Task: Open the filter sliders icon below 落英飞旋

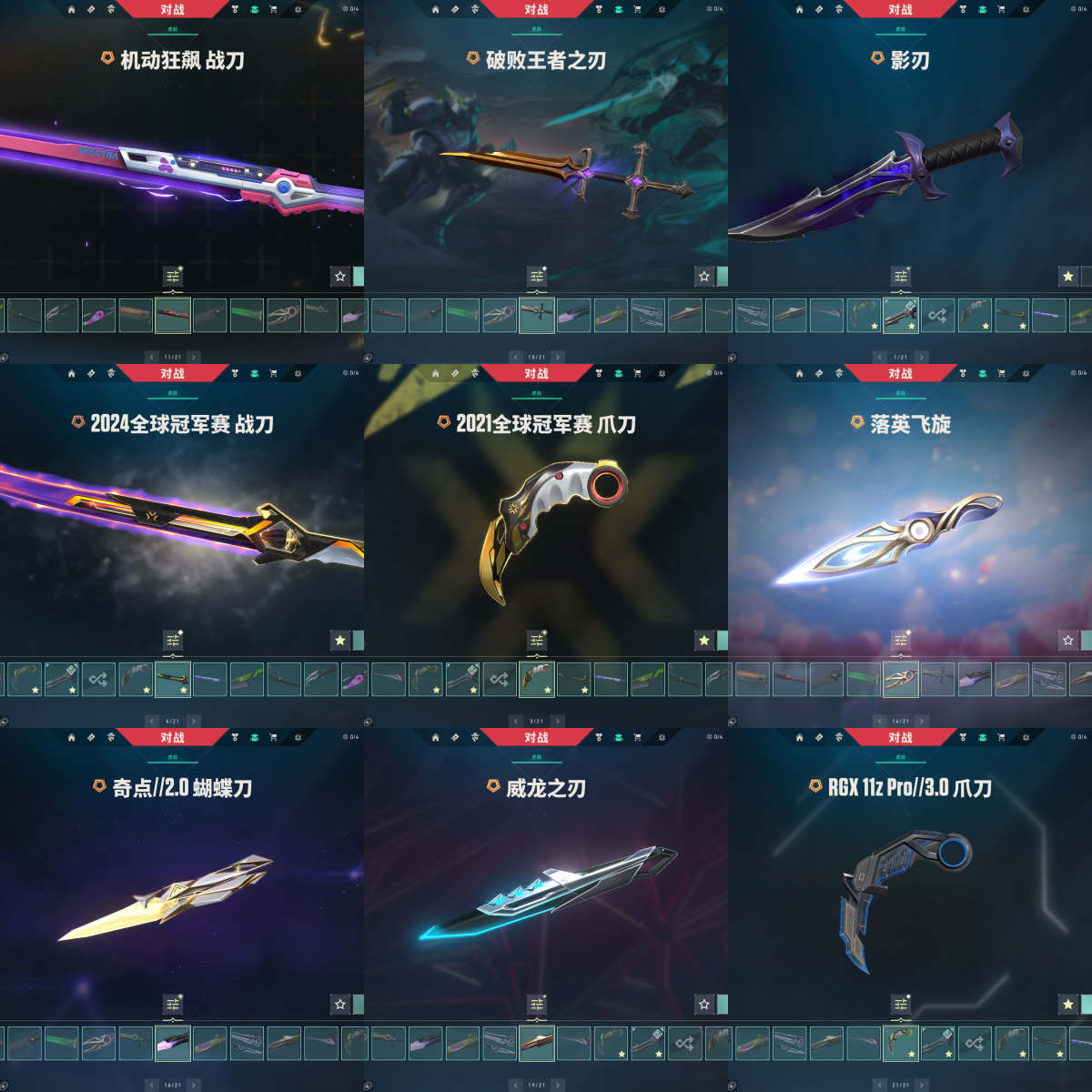Action: point(901,641)
